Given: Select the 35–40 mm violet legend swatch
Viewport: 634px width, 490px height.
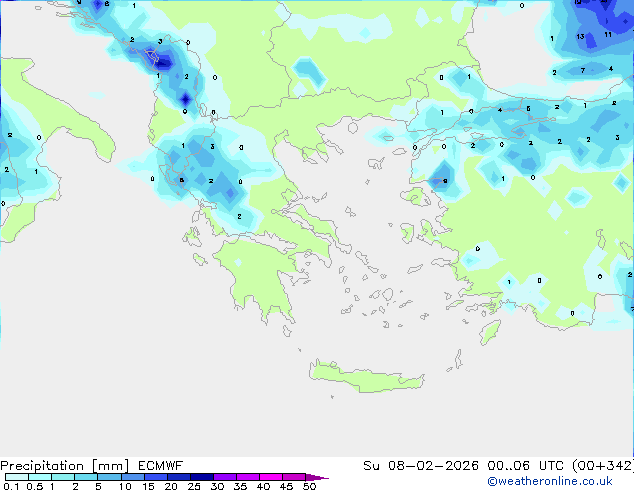Looking at the screenshot, I should tap(248, 477).
